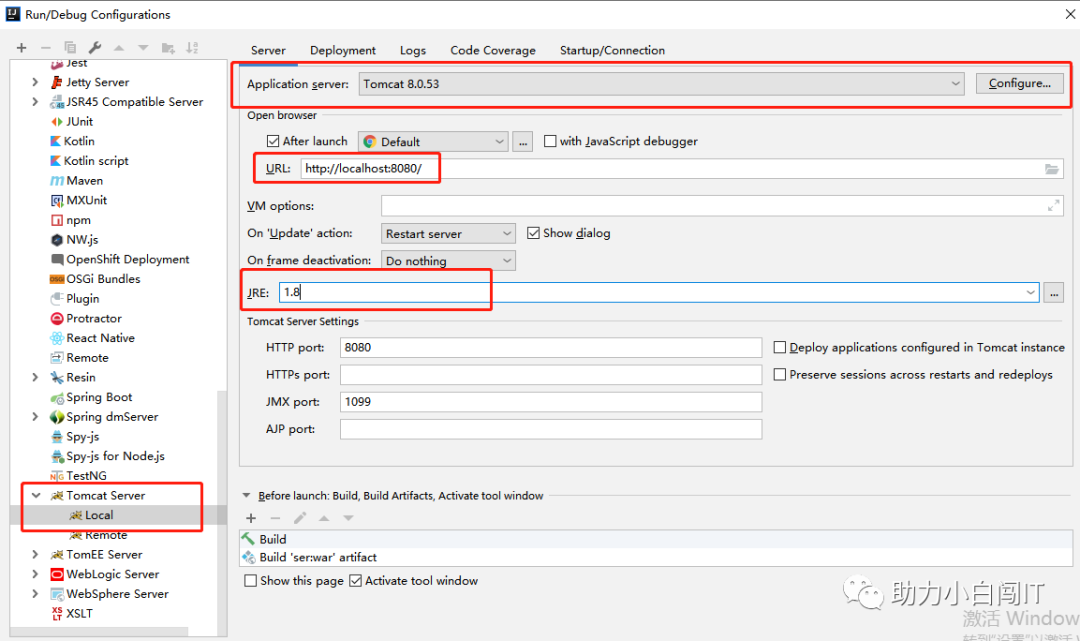Select Remote under Tomcat Server

105,535
